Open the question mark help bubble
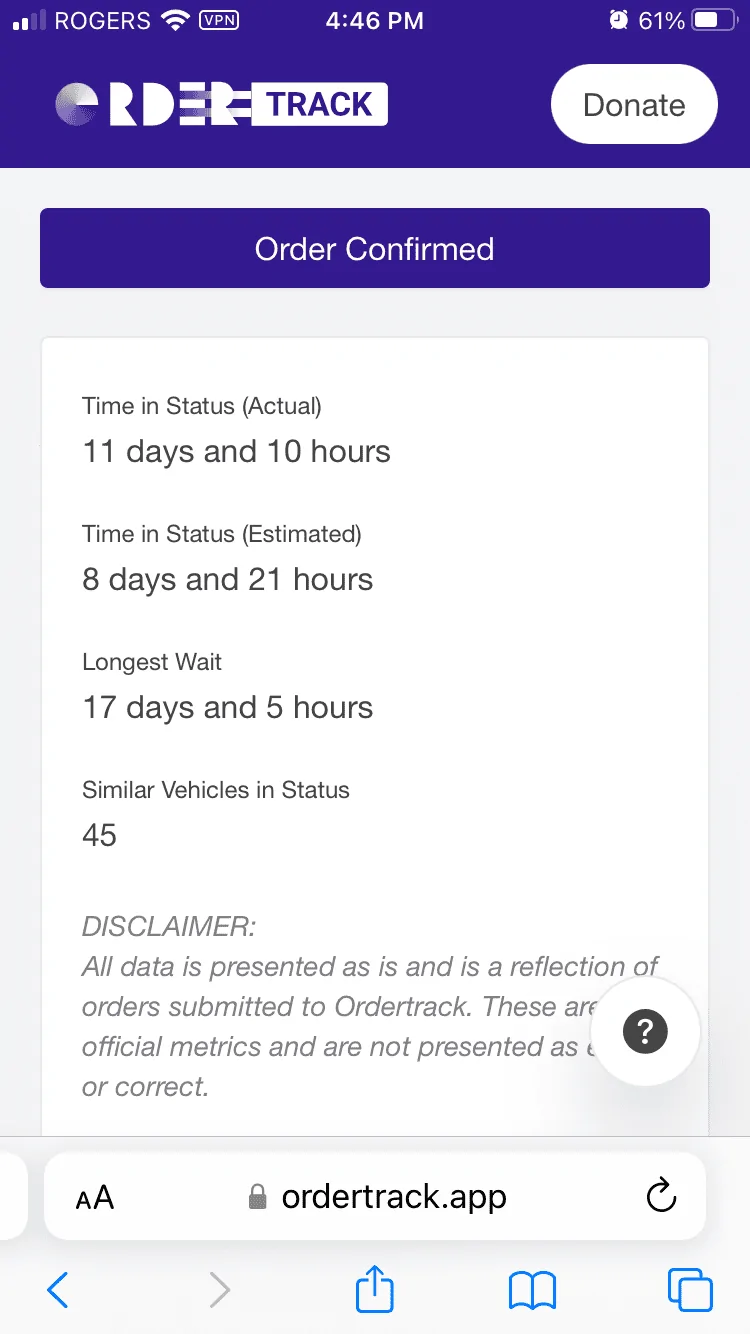 [645, 1031]
